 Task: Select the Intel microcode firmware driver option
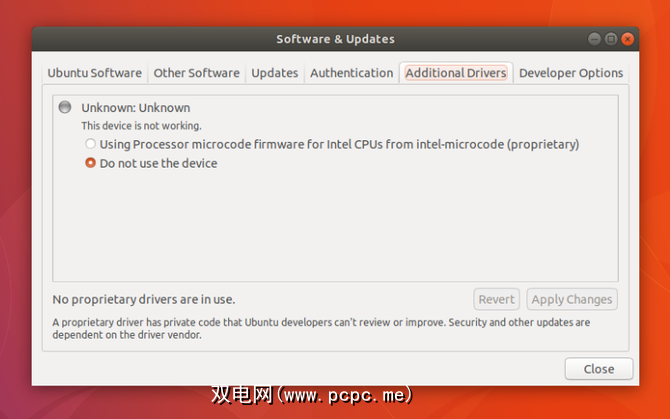coord(91,144)
